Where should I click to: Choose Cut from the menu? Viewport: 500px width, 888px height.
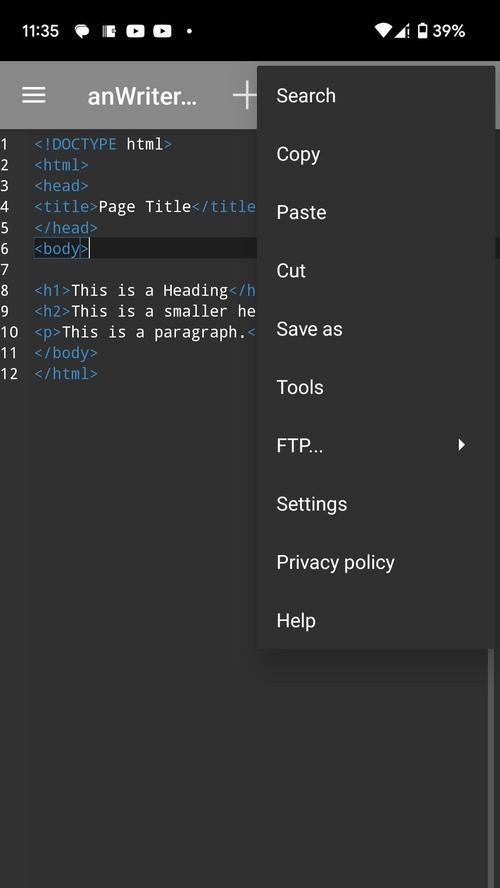coord(376,271)
